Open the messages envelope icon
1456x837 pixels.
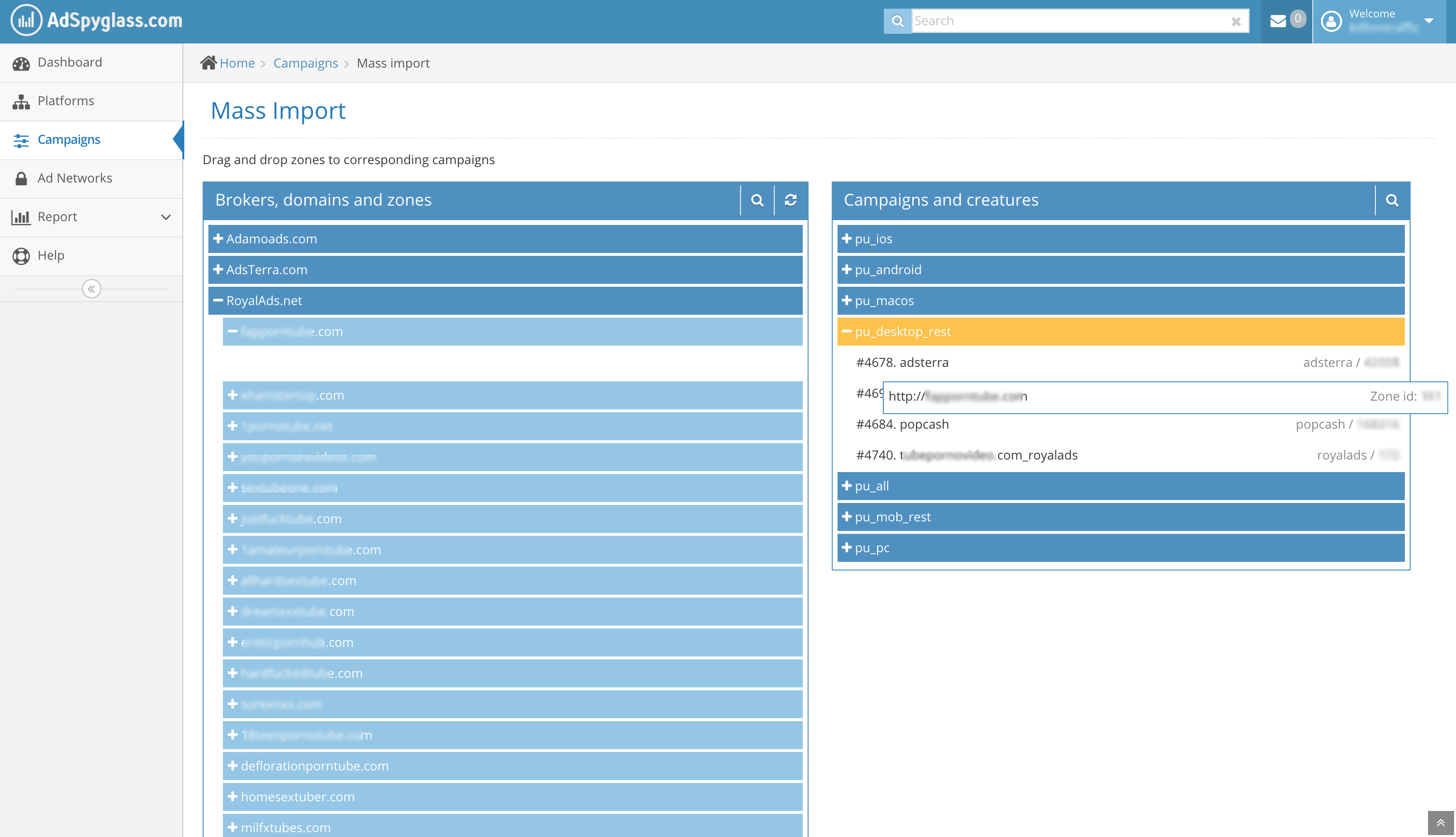pos(1277,21)
